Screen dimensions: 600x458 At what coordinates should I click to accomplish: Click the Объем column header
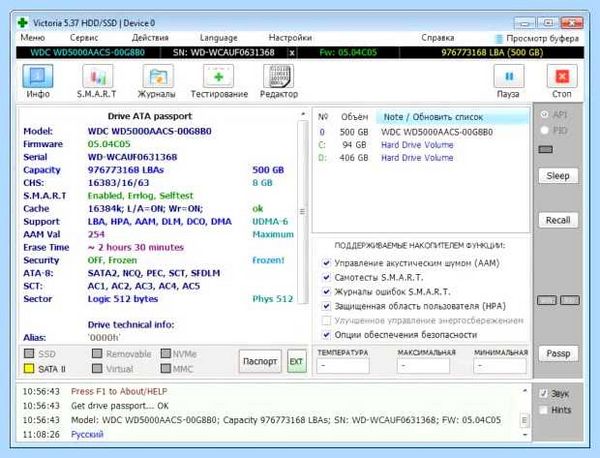355,117
